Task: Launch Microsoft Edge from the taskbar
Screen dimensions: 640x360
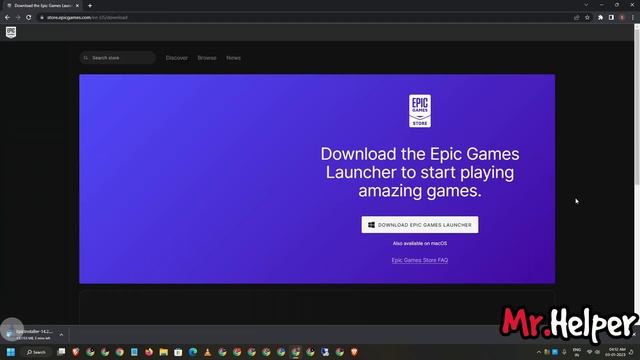Action: pyautogui.click(x=193, y=352)
